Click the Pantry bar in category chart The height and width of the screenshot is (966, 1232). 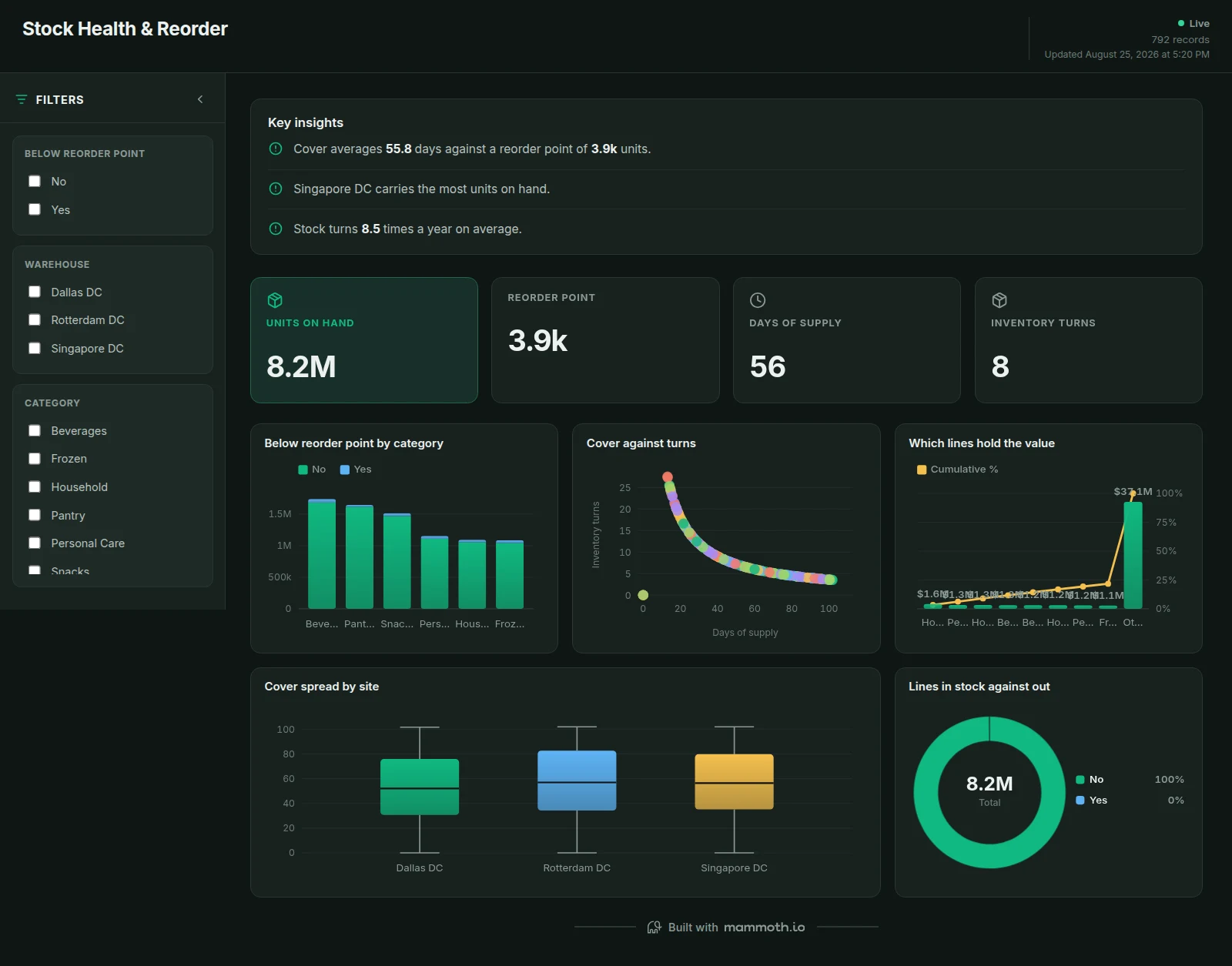[360, 557]
